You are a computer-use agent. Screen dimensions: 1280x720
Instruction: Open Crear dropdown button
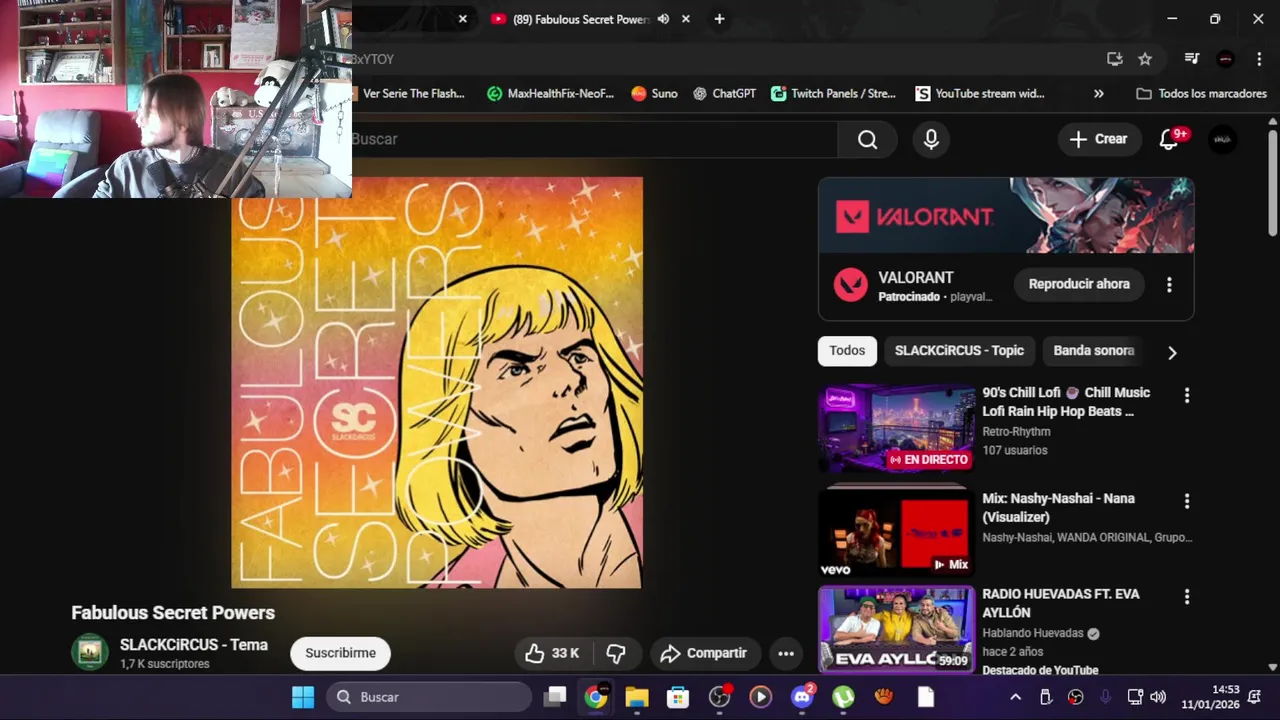click(1098, 139)
